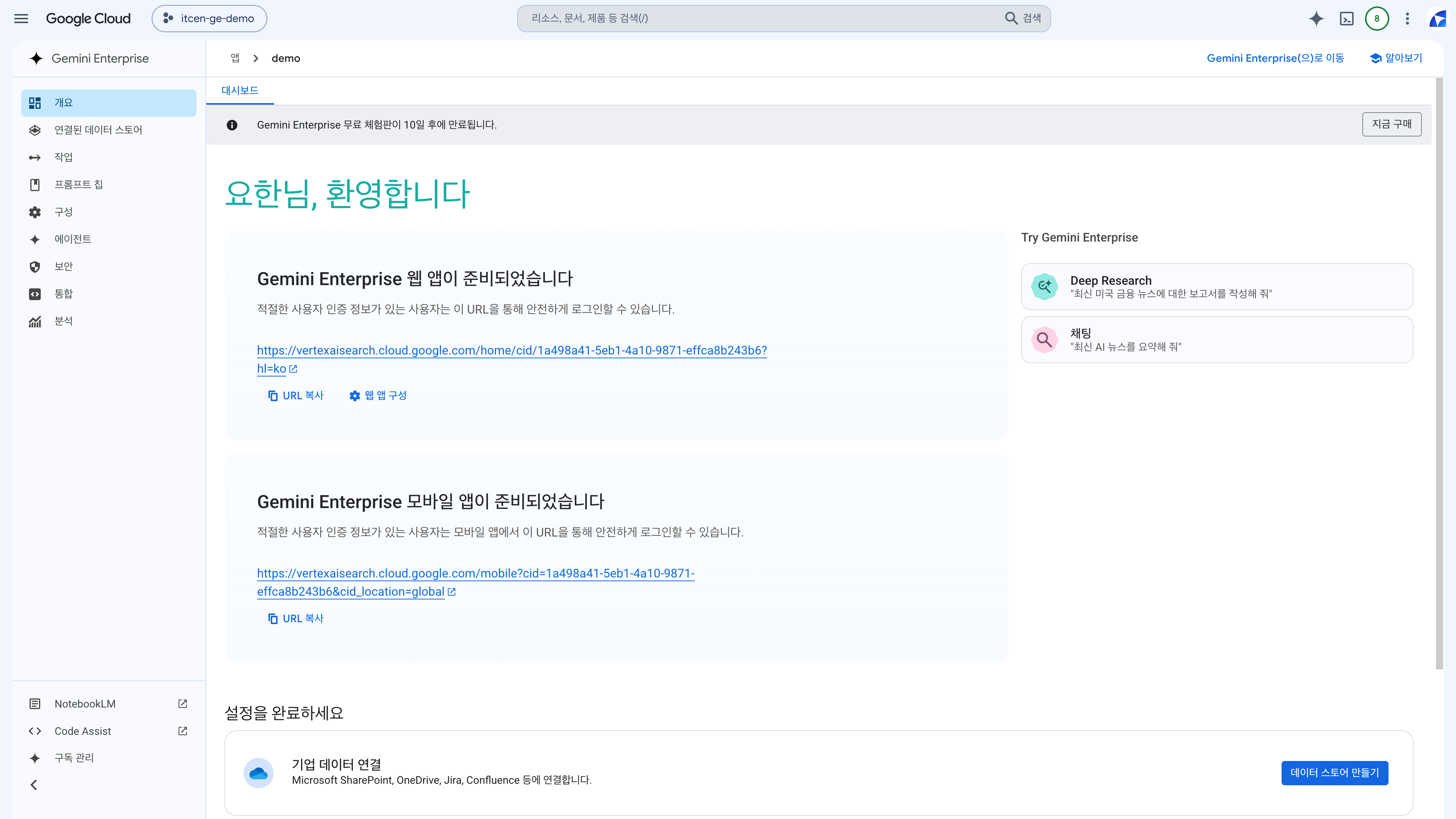Try the 채팅 card
This screenshot has height=819, width=1456.
tap(1217, 340)
